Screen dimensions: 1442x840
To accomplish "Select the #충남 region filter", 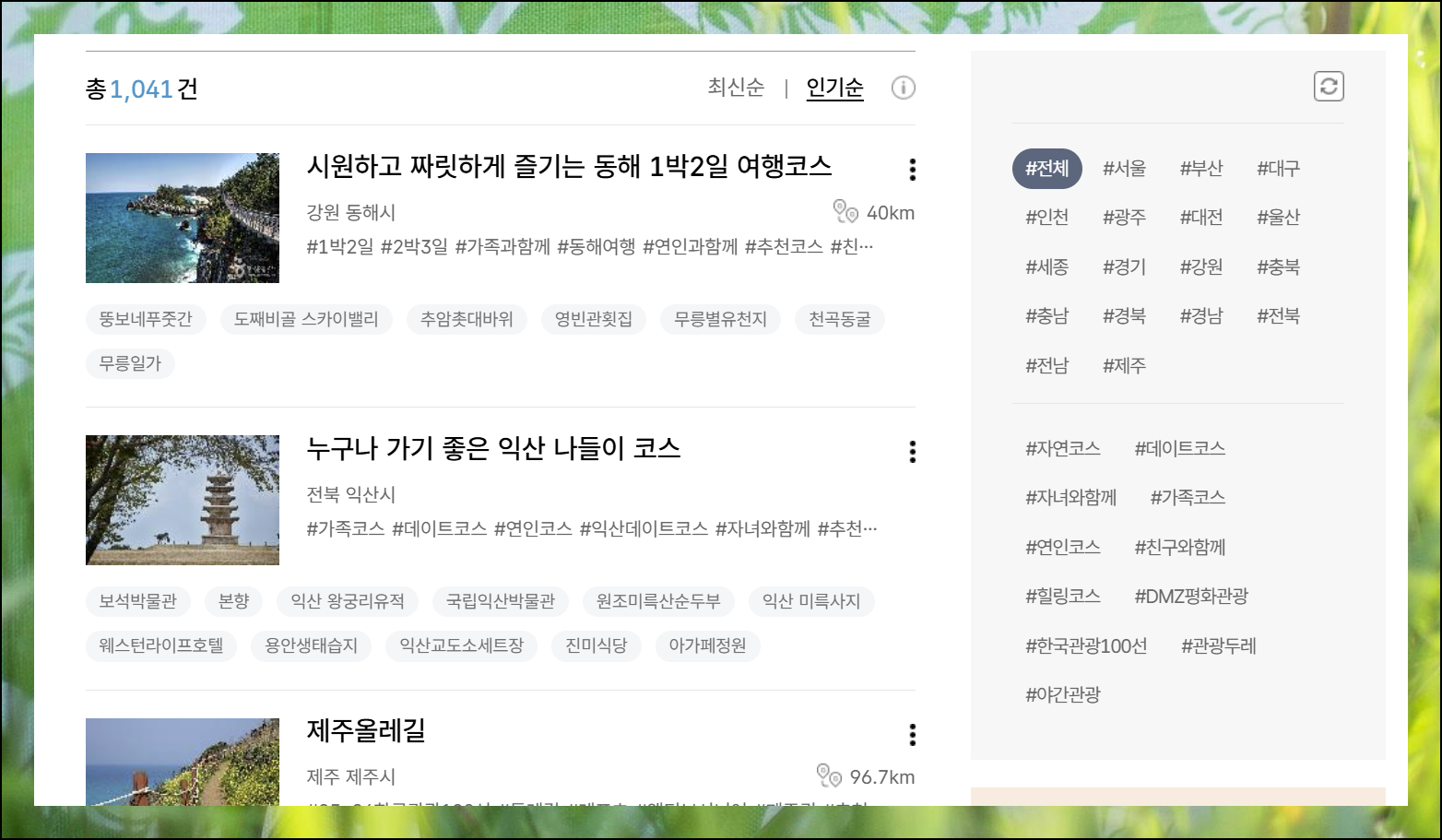I will (x=1047, y=316).
